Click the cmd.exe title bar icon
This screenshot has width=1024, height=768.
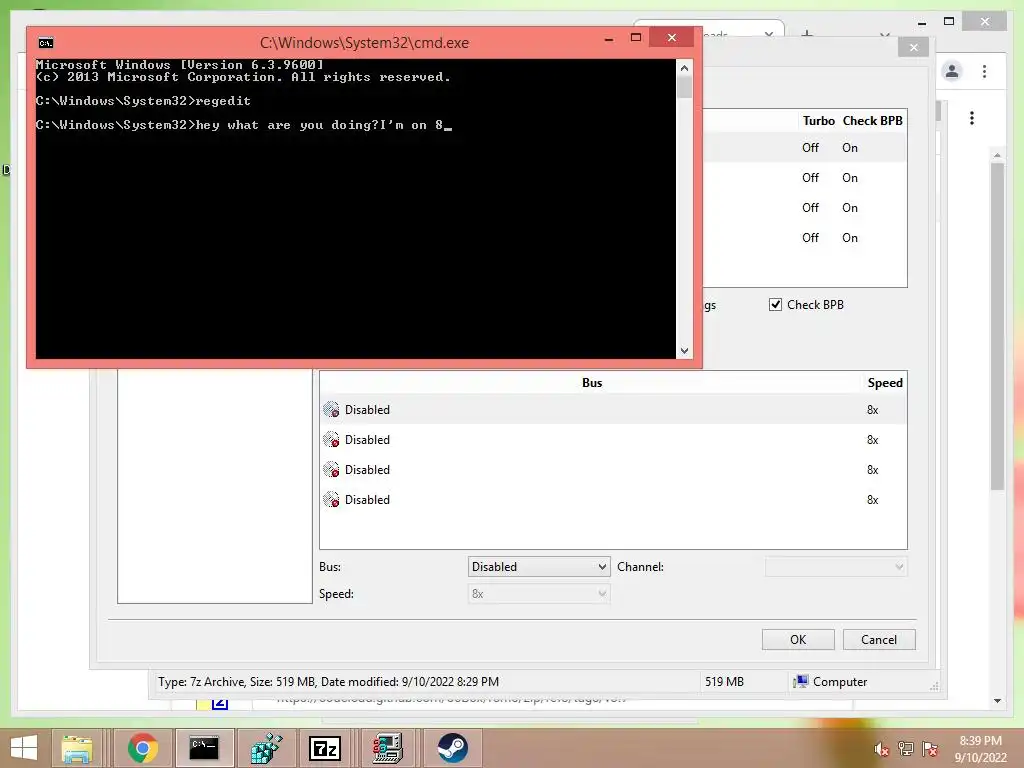(46, 43)
